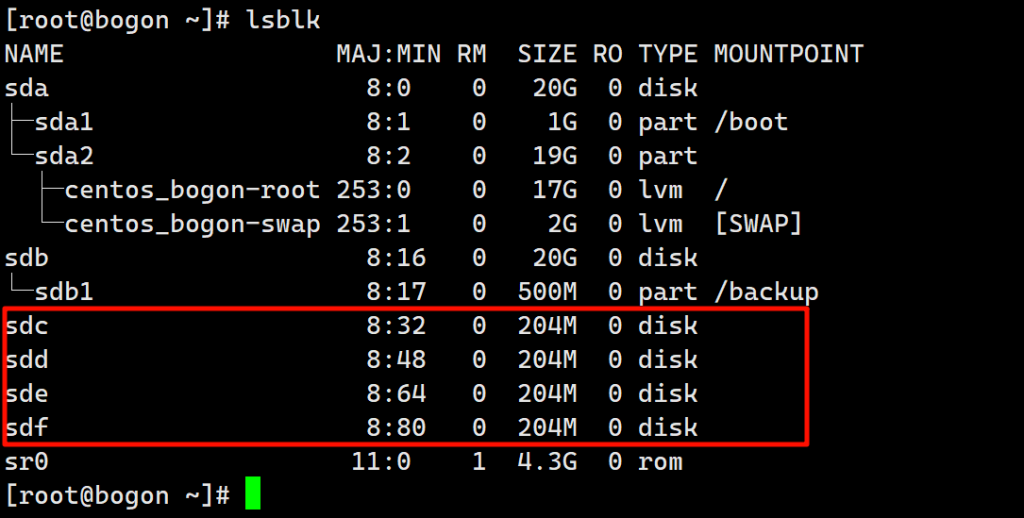Screen dimensions: 1024x518
Task: Click the NAME column header
Action: click(x=34, y=54)
